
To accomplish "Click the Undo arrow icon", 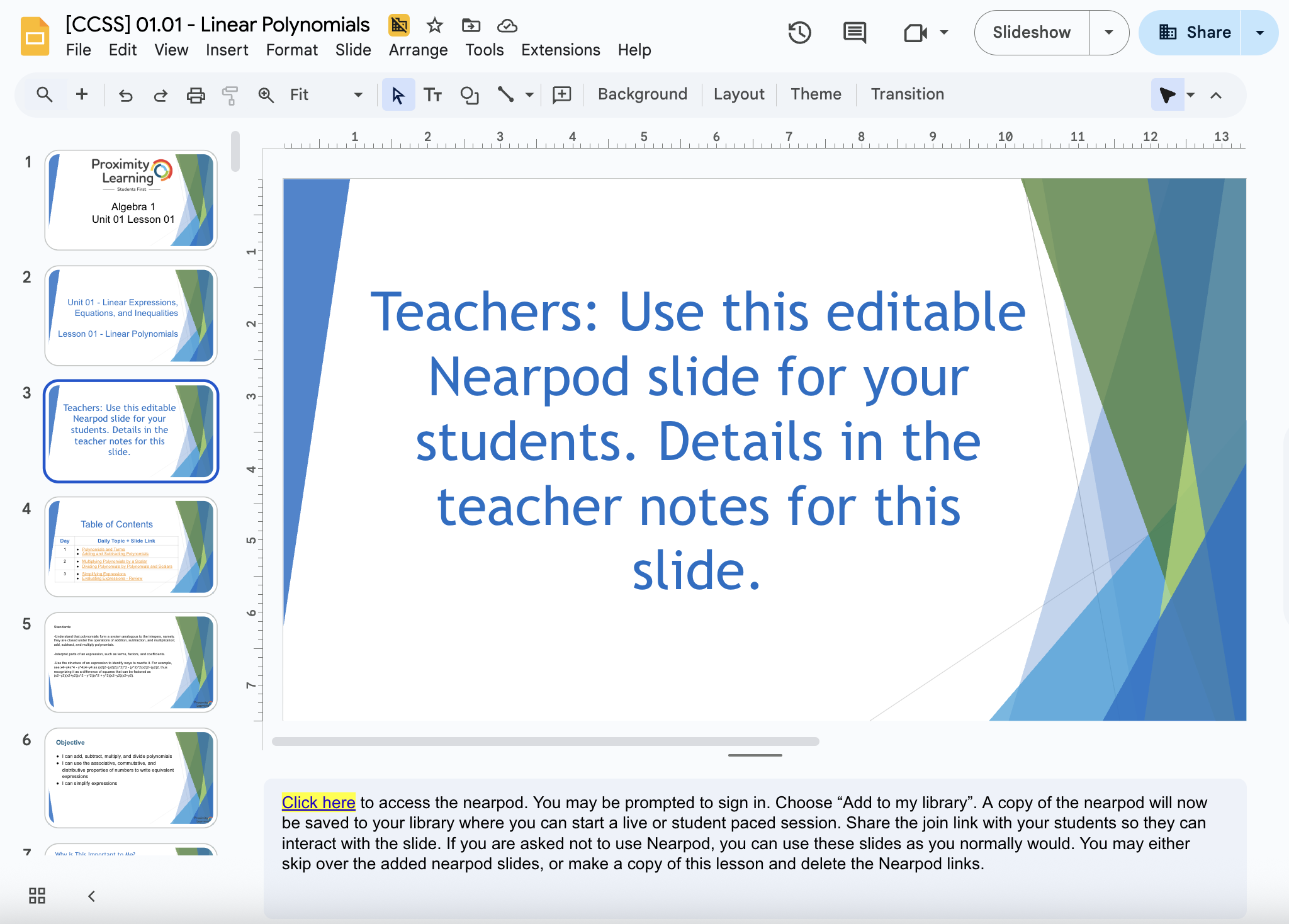I will coord(126,94).
